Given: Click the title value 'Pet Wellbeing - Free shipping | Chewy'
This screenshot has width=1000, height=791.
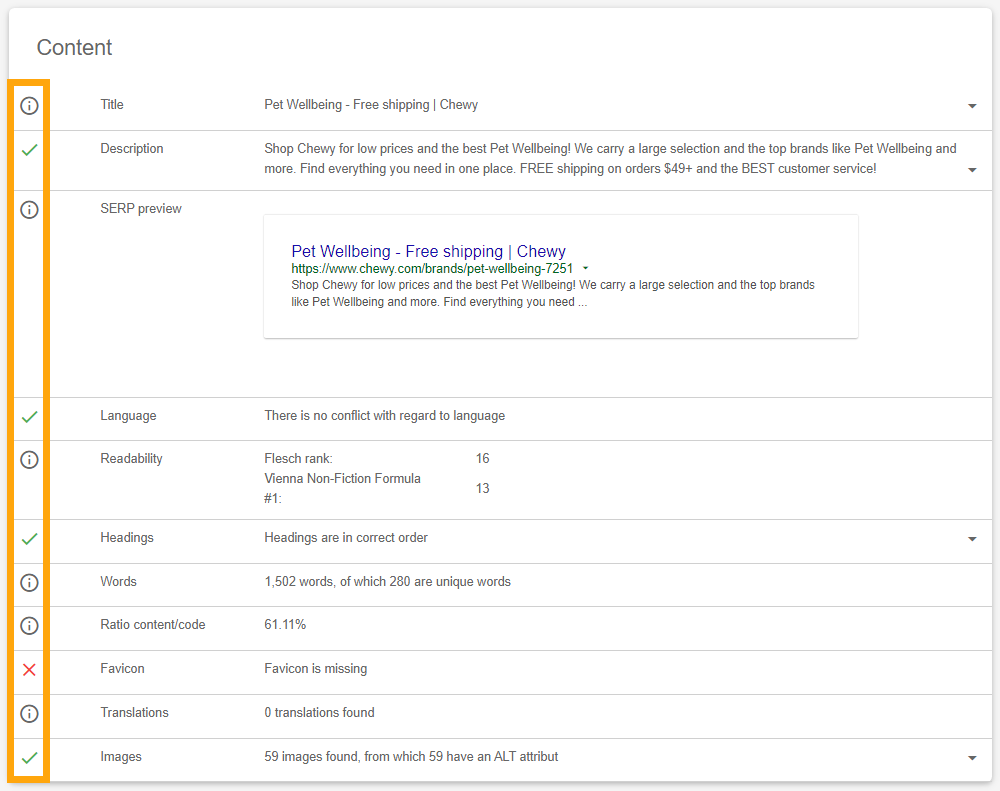Looking at the screenshot, I should point(371,105).
